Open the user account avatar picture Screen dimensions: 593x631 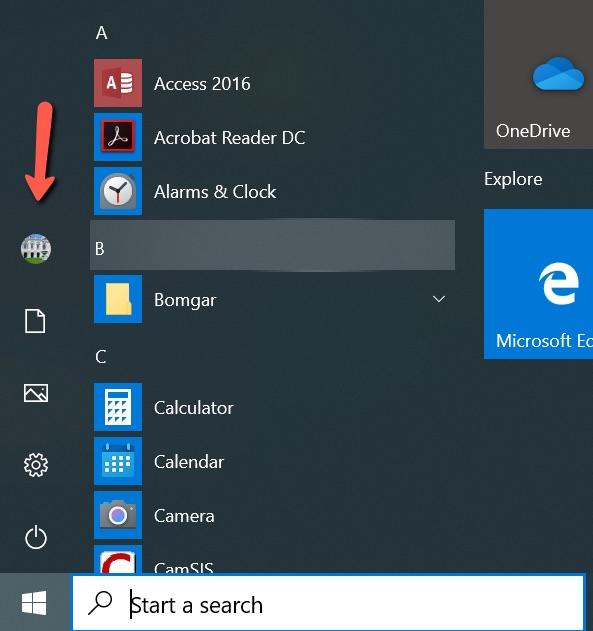click(x=36, y=249)
